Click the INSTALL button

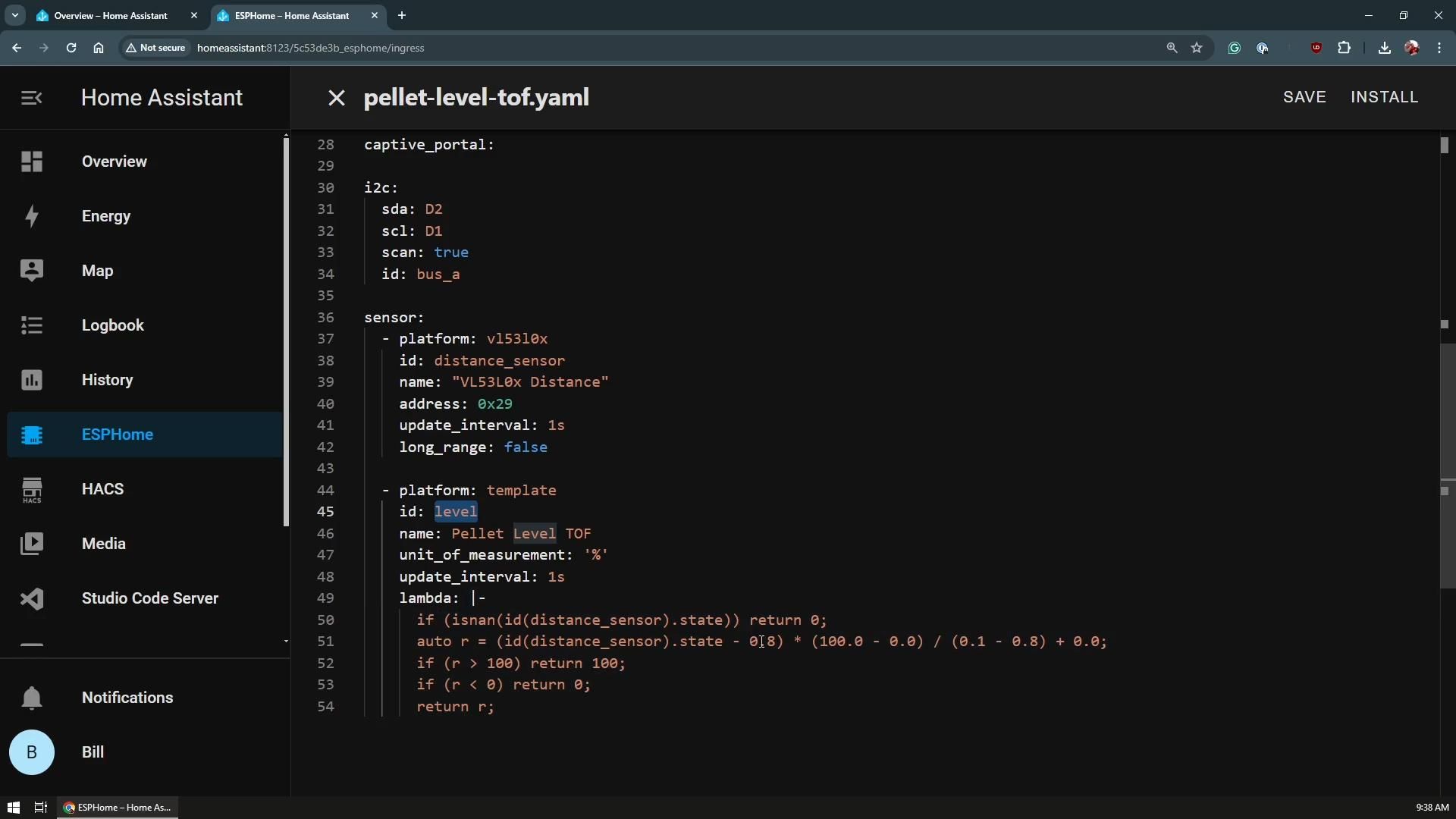click(1384, 97)
